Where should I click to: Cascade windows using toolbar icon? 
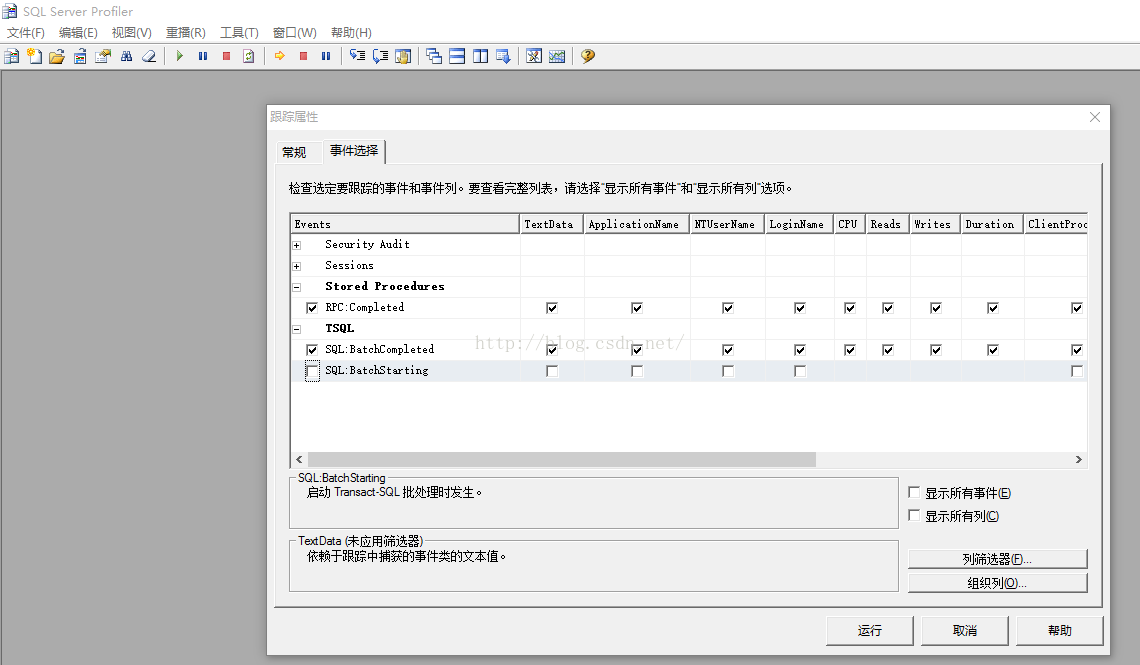pyautogui.click(x=434, y=56)
